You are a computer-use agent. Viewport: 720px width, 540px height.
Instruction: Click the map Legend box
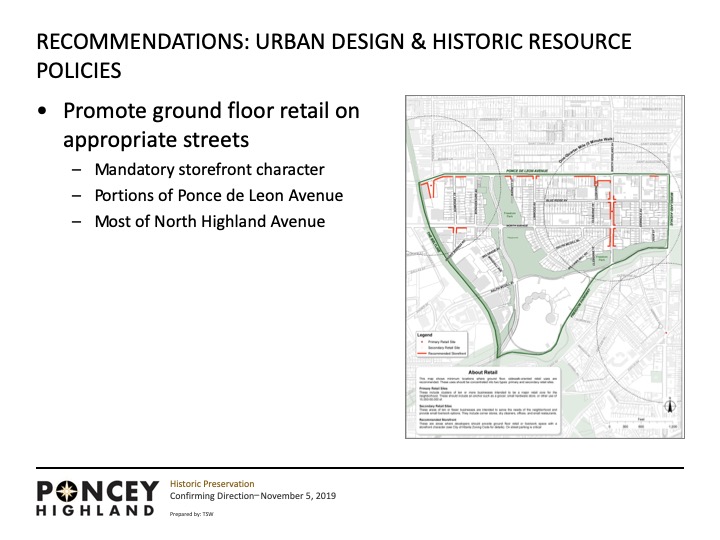pyautogui.click(x=442, y=344)
